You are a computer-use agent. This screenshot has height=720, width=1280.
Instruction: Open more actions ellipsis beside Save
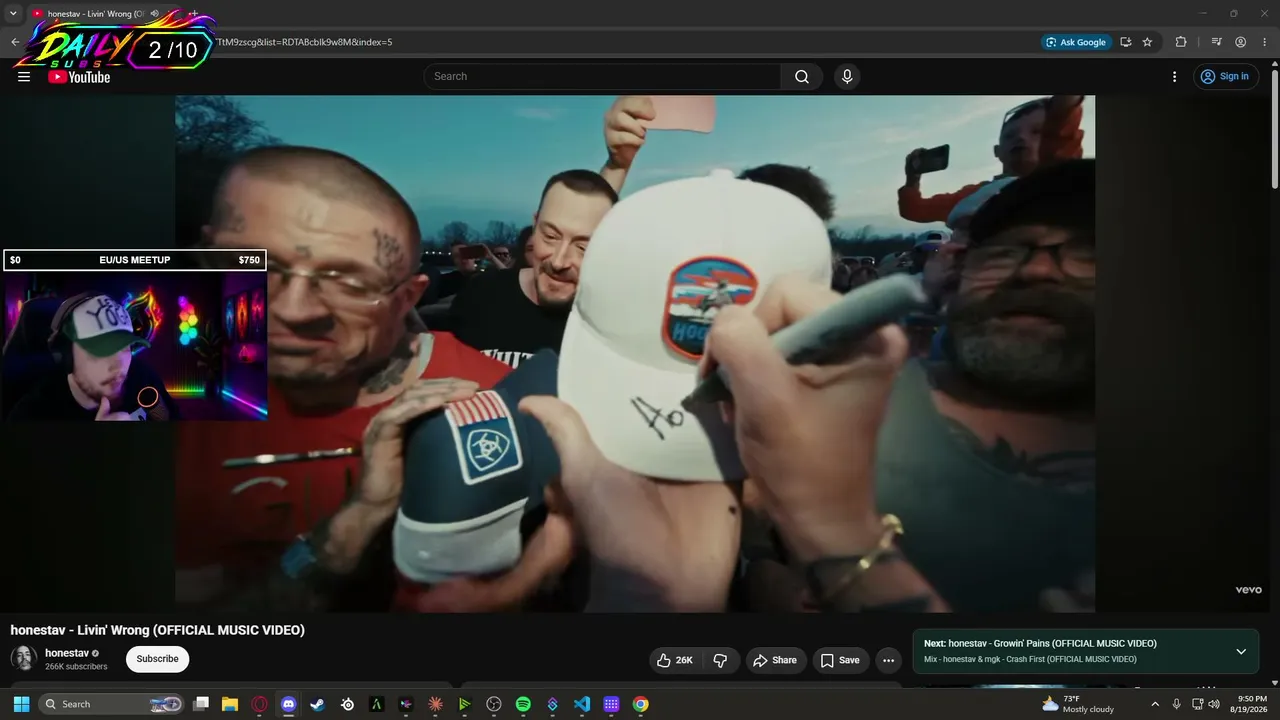(888, 660)
